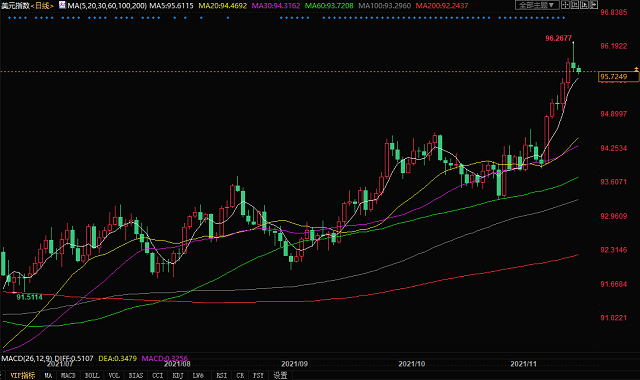
Task: Click the chart playback icon
Action: 584,5
